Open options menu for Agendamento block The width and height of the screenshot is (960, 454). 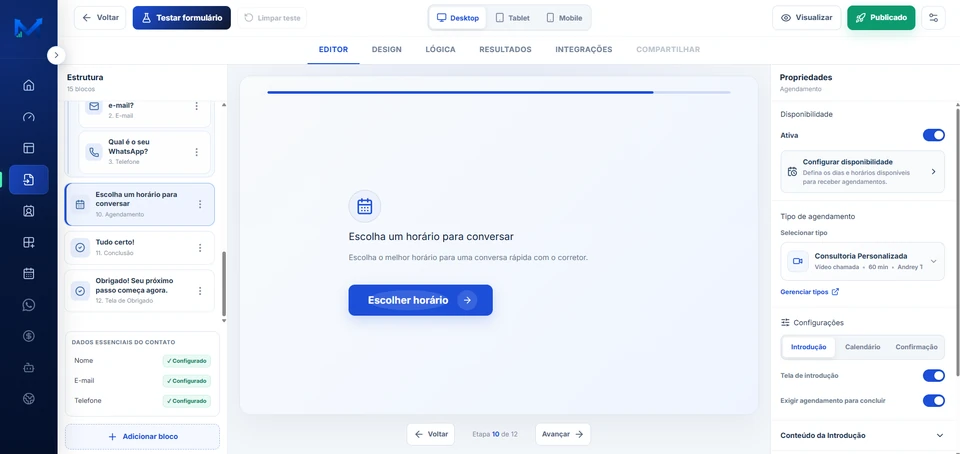click(x=200, y=204)
